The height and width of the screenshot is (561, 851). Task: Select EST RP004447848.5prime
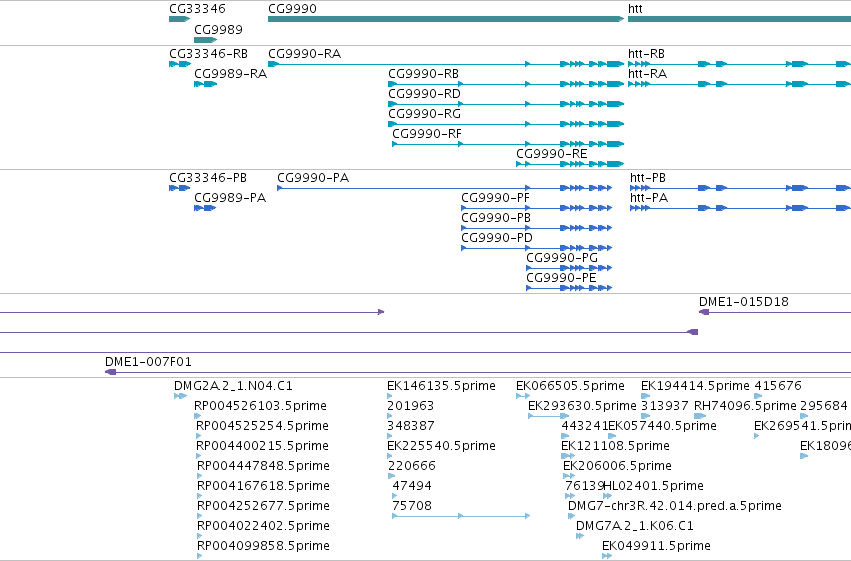[263, 467]
